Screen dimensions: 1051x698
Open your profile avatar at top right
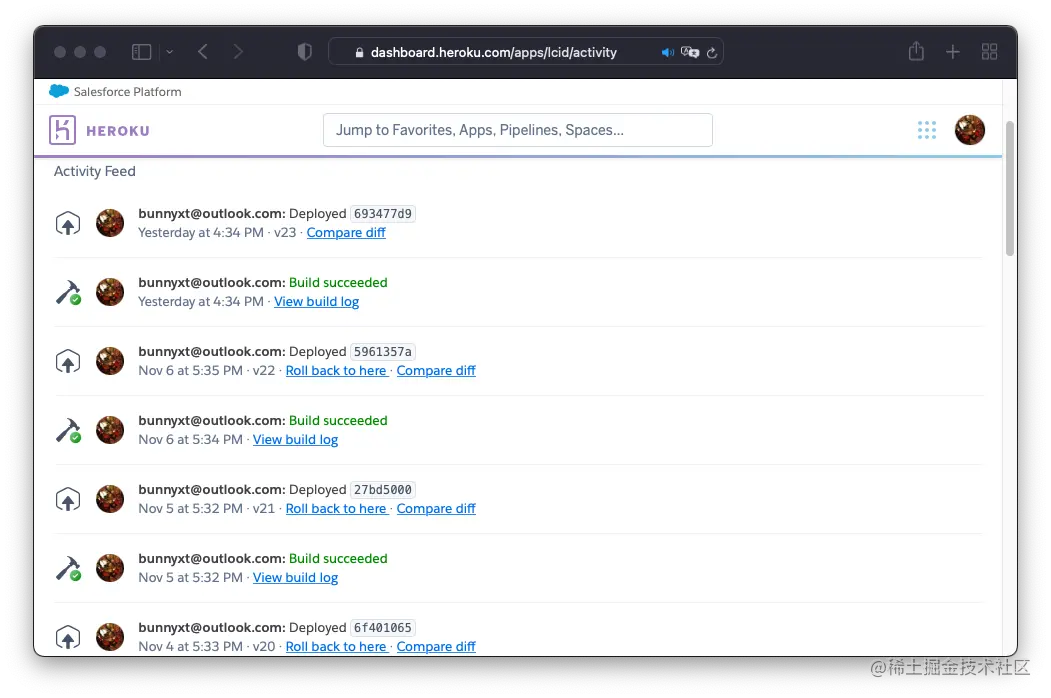(969, 130)
